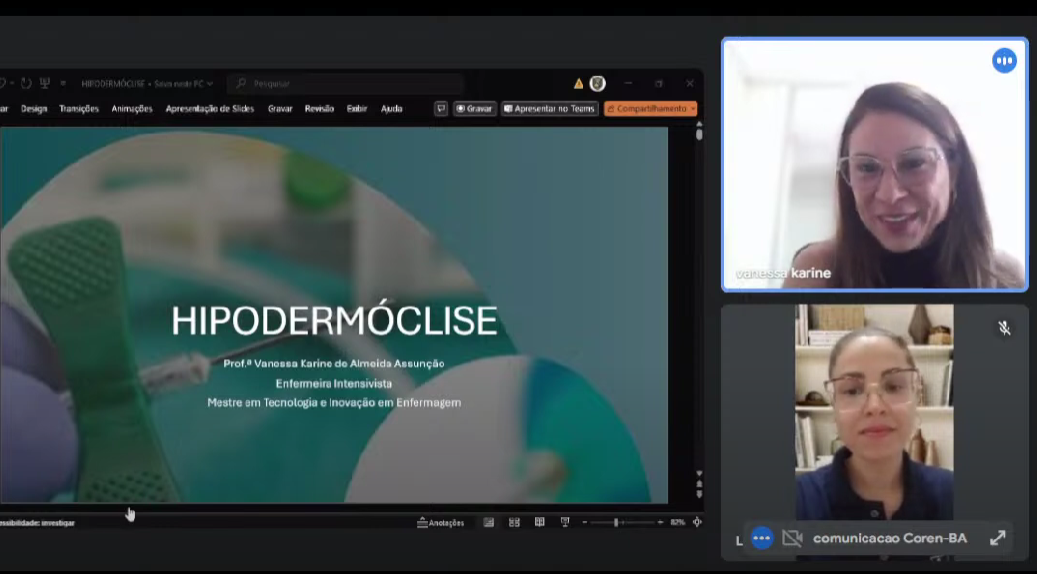The image size is (1037, 574).
Task: Open the Revisão ribbon tab
Action: [319, 109]
